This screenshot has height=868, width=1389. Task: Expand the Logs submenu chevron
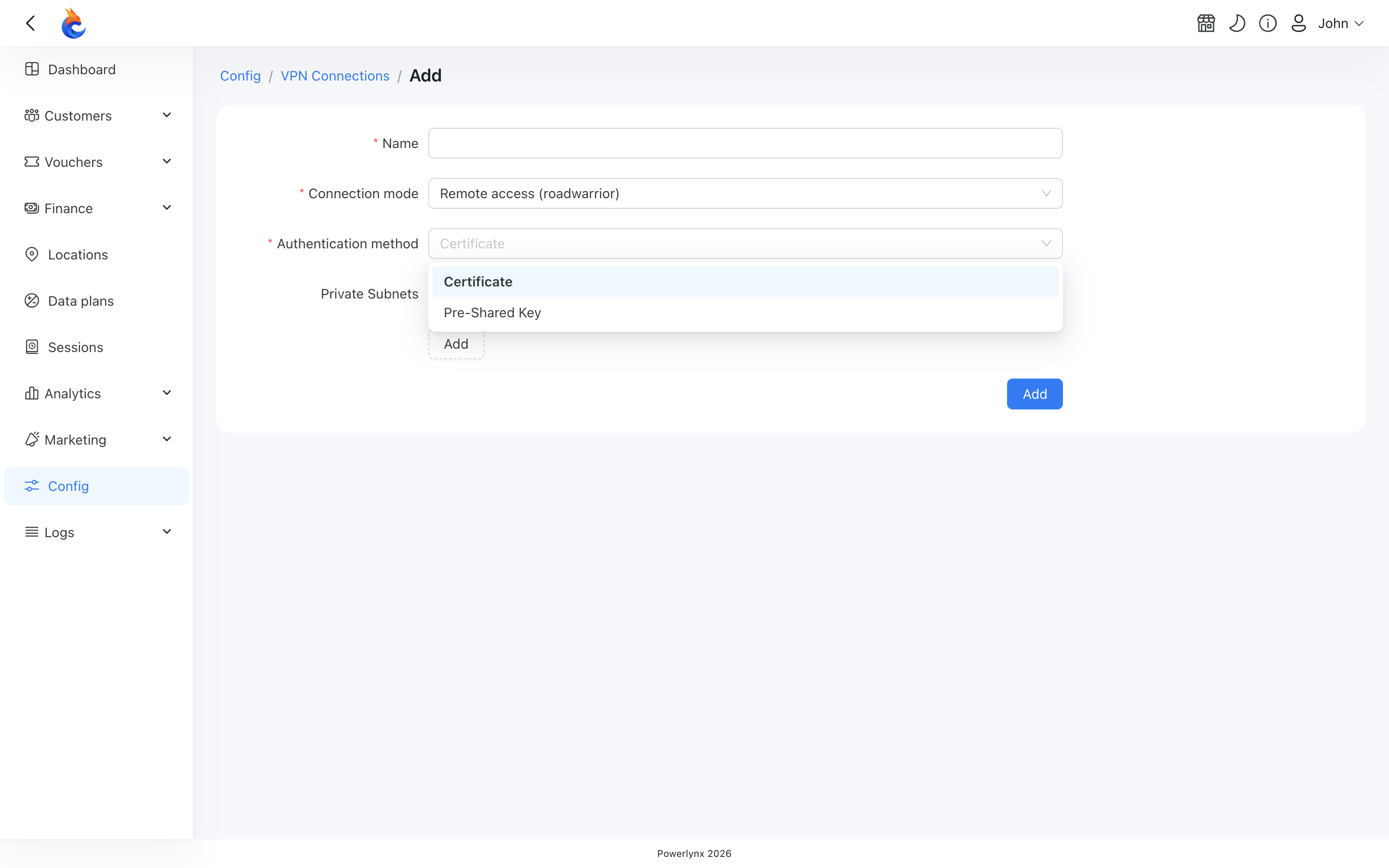(167, 532)
